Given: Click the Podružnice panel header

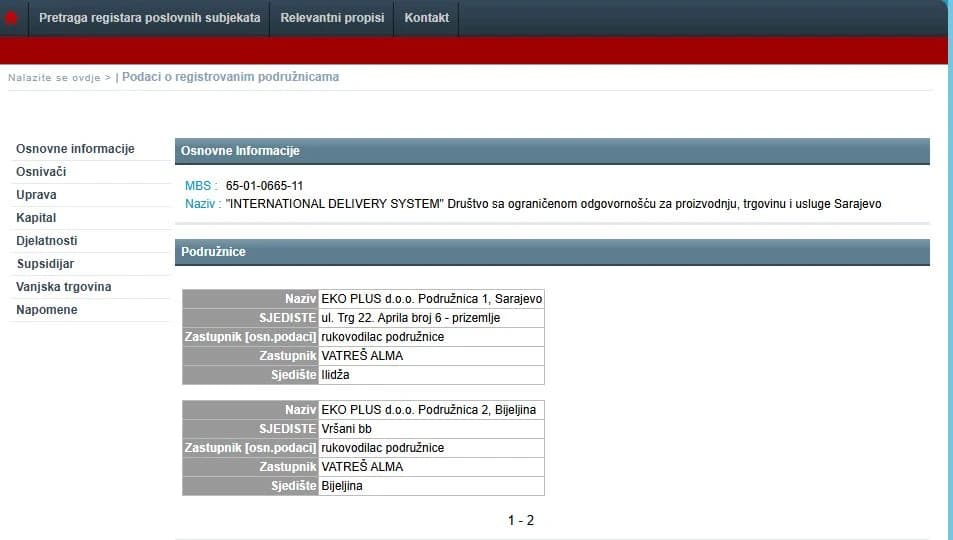Looking at the screenshot, I should pyautogui.click(x=552, y=252).
